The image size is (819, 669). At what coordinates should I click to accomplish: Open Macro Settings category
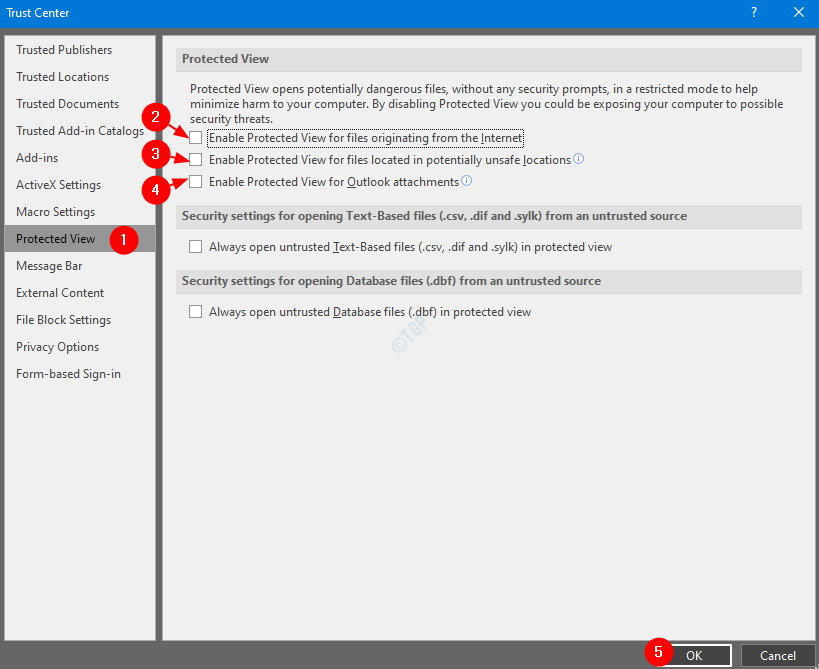55,212
